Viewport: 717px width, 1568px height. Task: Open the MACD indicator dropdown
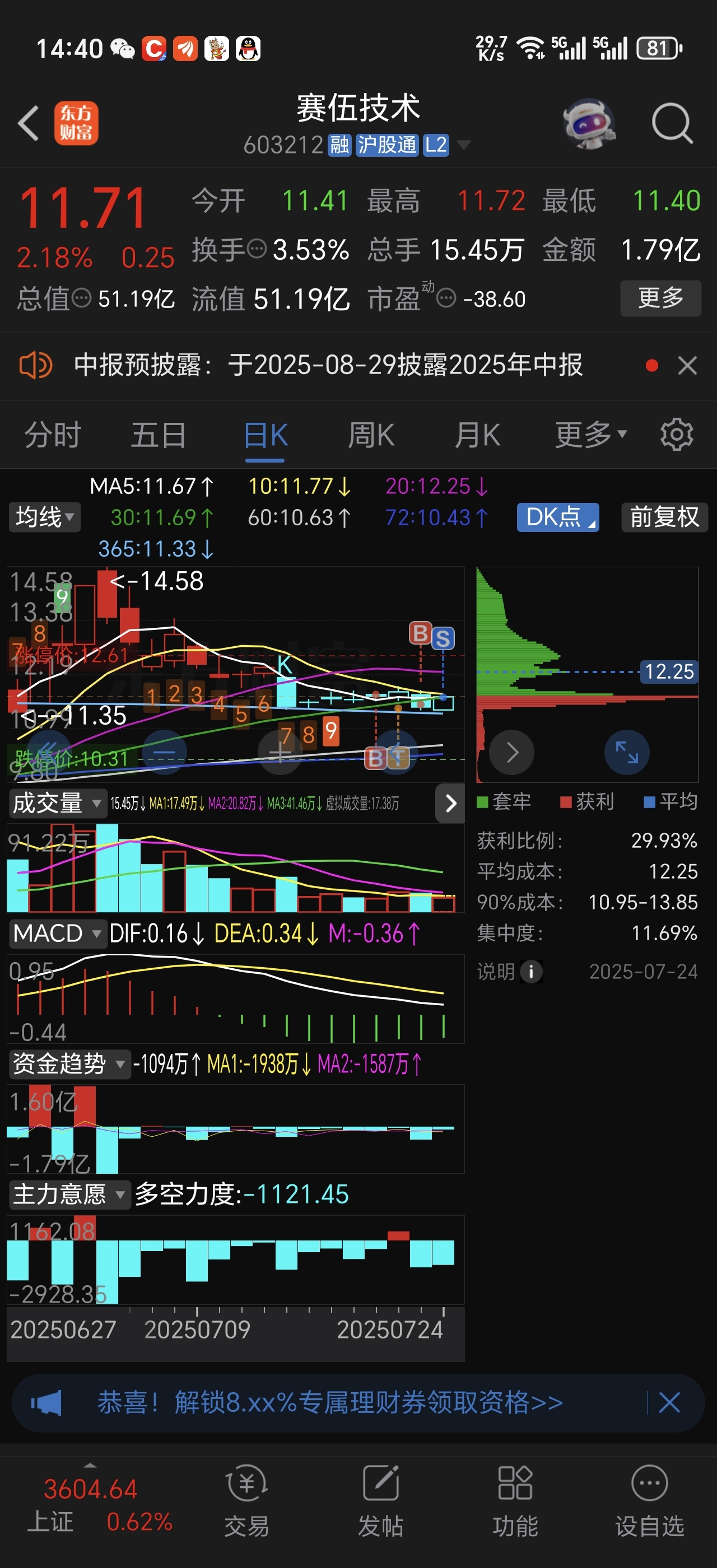57,933
